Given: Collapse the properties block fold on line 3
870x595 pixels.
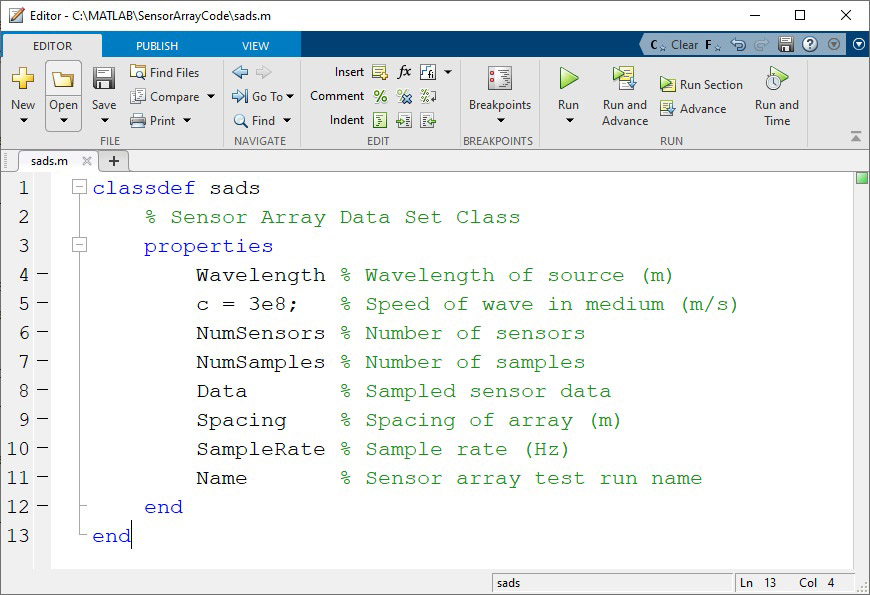Looking at the screenshot, I should pyautogui.click(x=77, y=245).
